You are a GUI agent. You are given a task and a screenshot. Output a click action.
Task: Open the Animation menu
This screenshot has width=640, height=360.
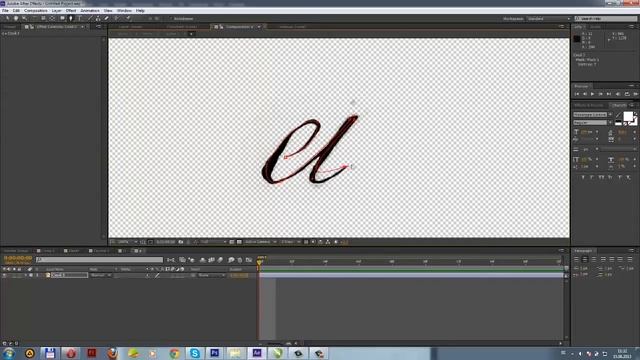[90, 11]
